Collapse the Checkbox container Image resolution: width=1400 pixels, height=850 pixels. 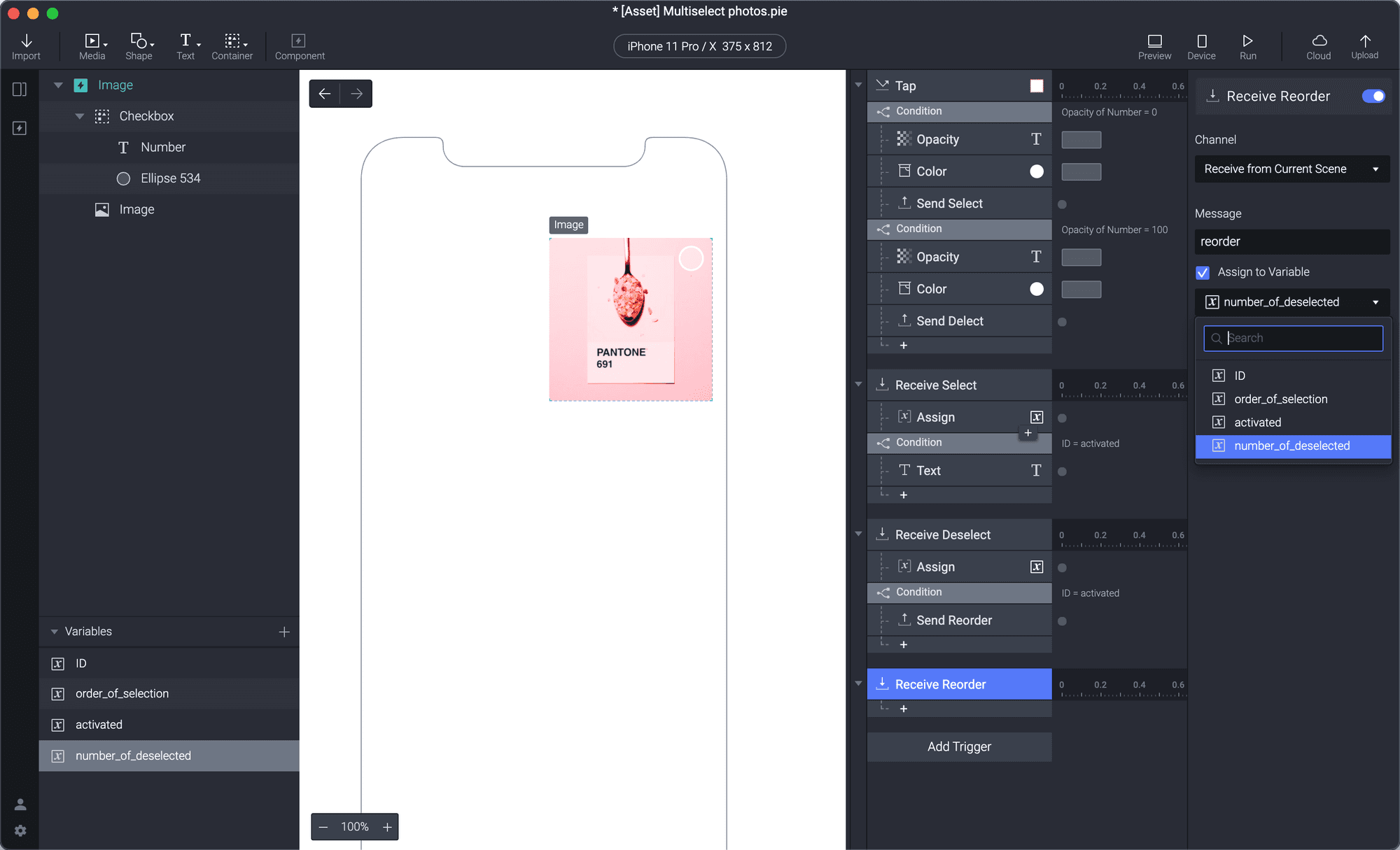coord(80,116)
